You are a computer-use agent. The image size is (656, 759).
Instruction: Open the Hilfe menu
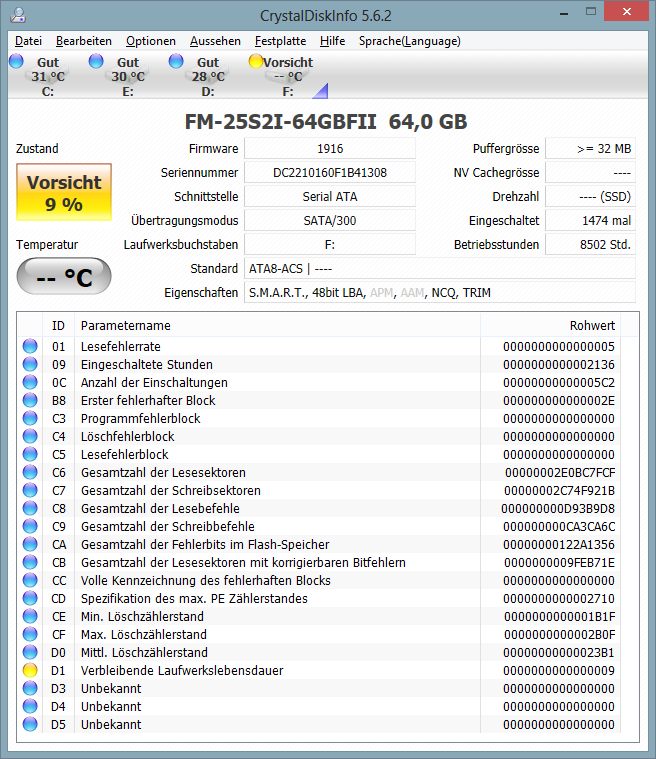coord(332,41)
